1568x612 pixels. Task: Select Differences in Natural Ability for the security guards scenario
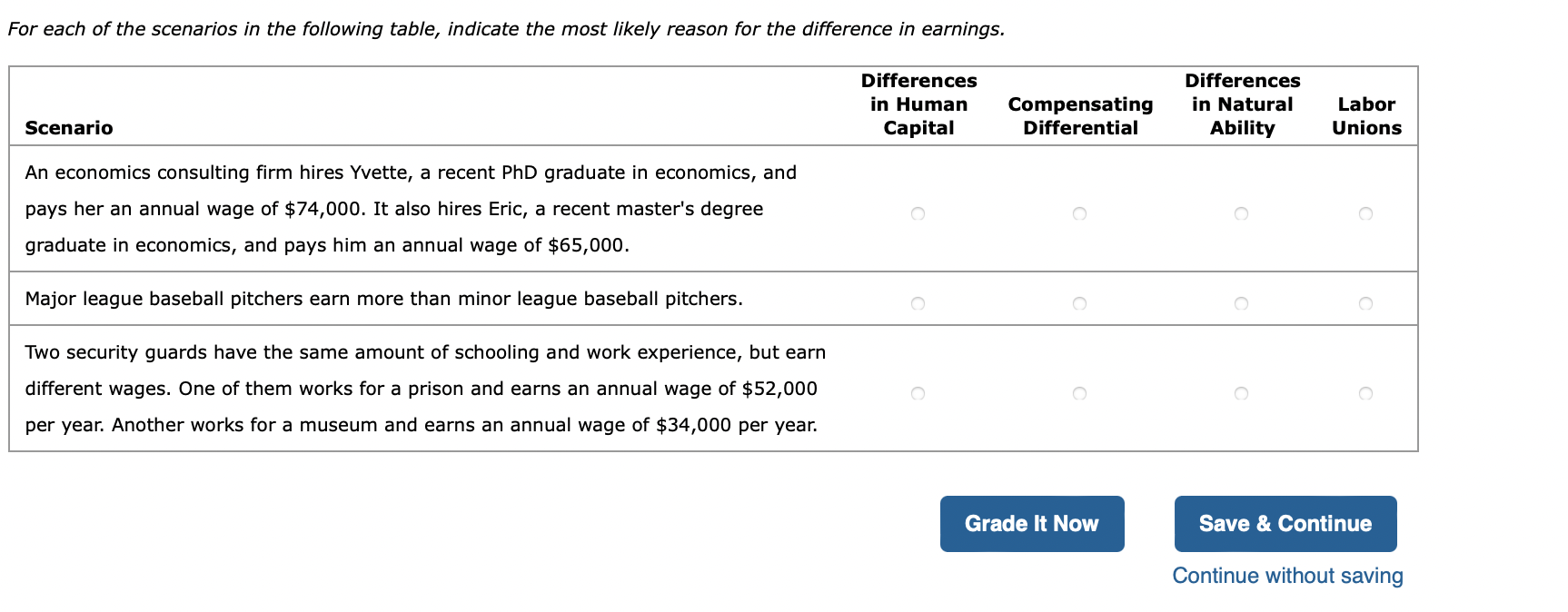[x=1241, y=392]
